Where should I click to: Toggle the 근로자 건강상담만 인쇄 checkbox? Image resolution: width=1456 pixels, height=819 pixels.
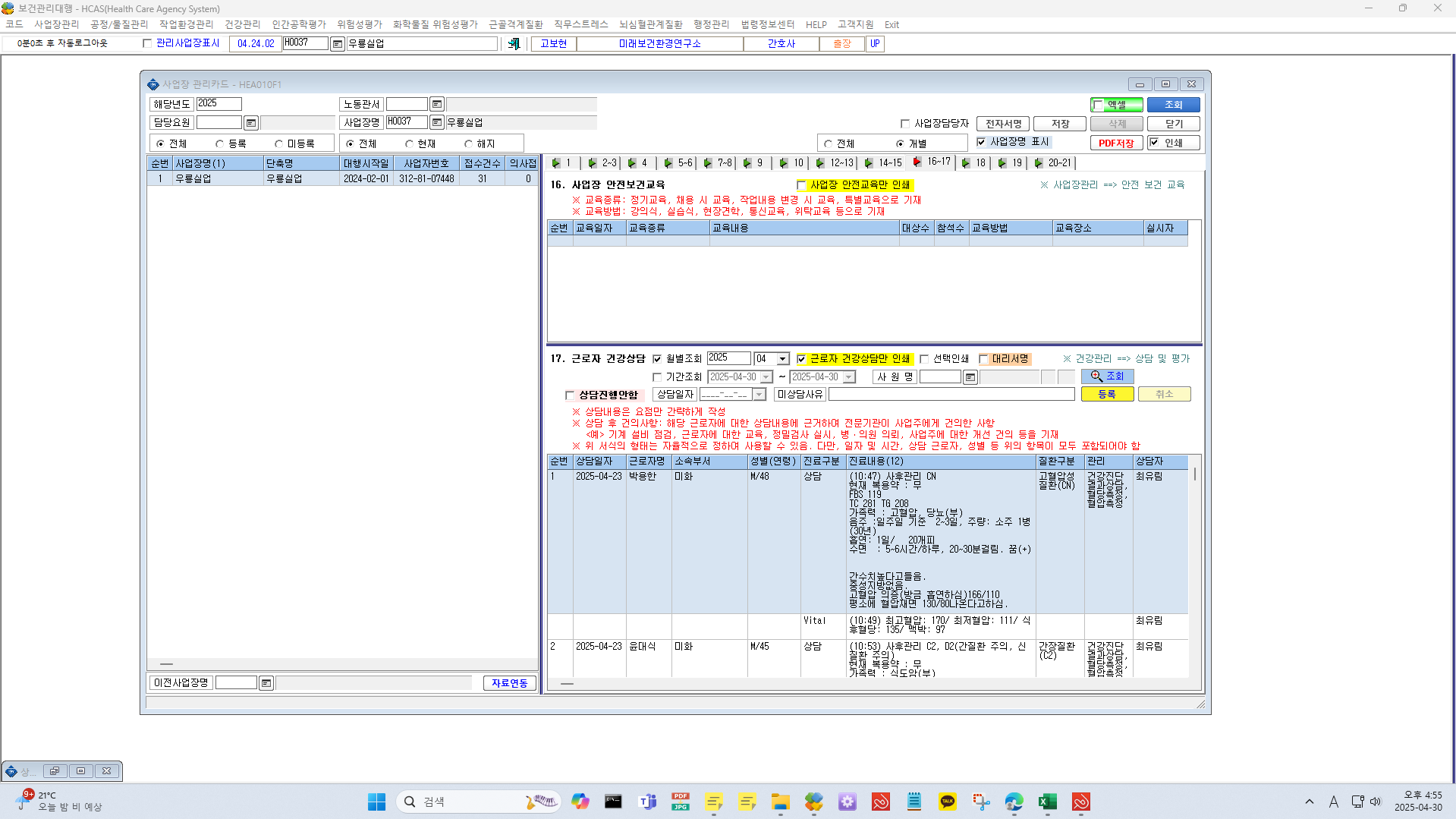801,359
